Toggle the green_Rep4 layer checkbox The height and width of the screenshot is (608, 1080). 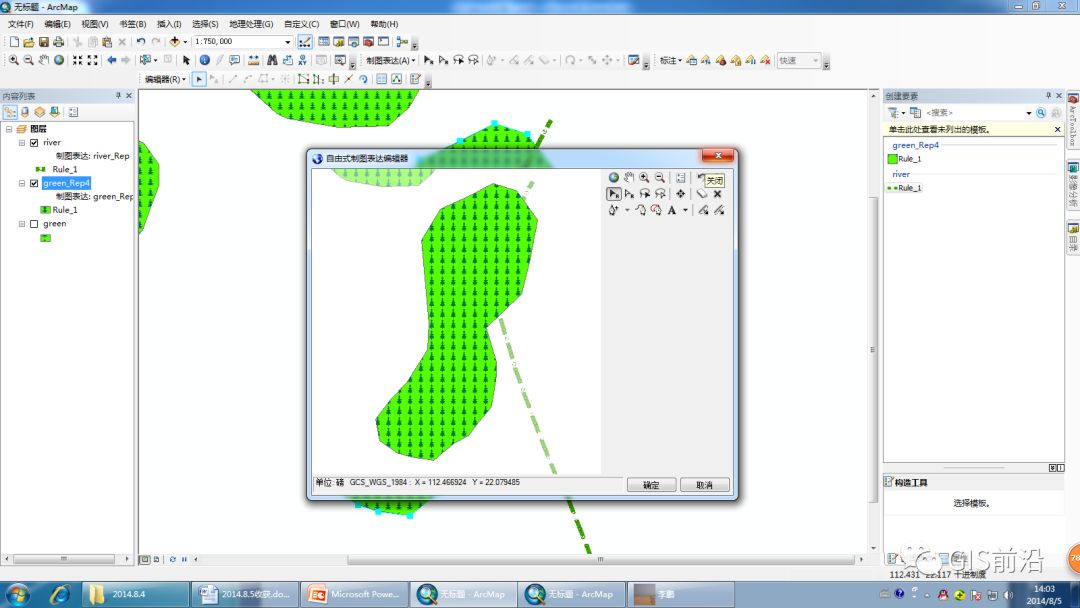[34, 183]
